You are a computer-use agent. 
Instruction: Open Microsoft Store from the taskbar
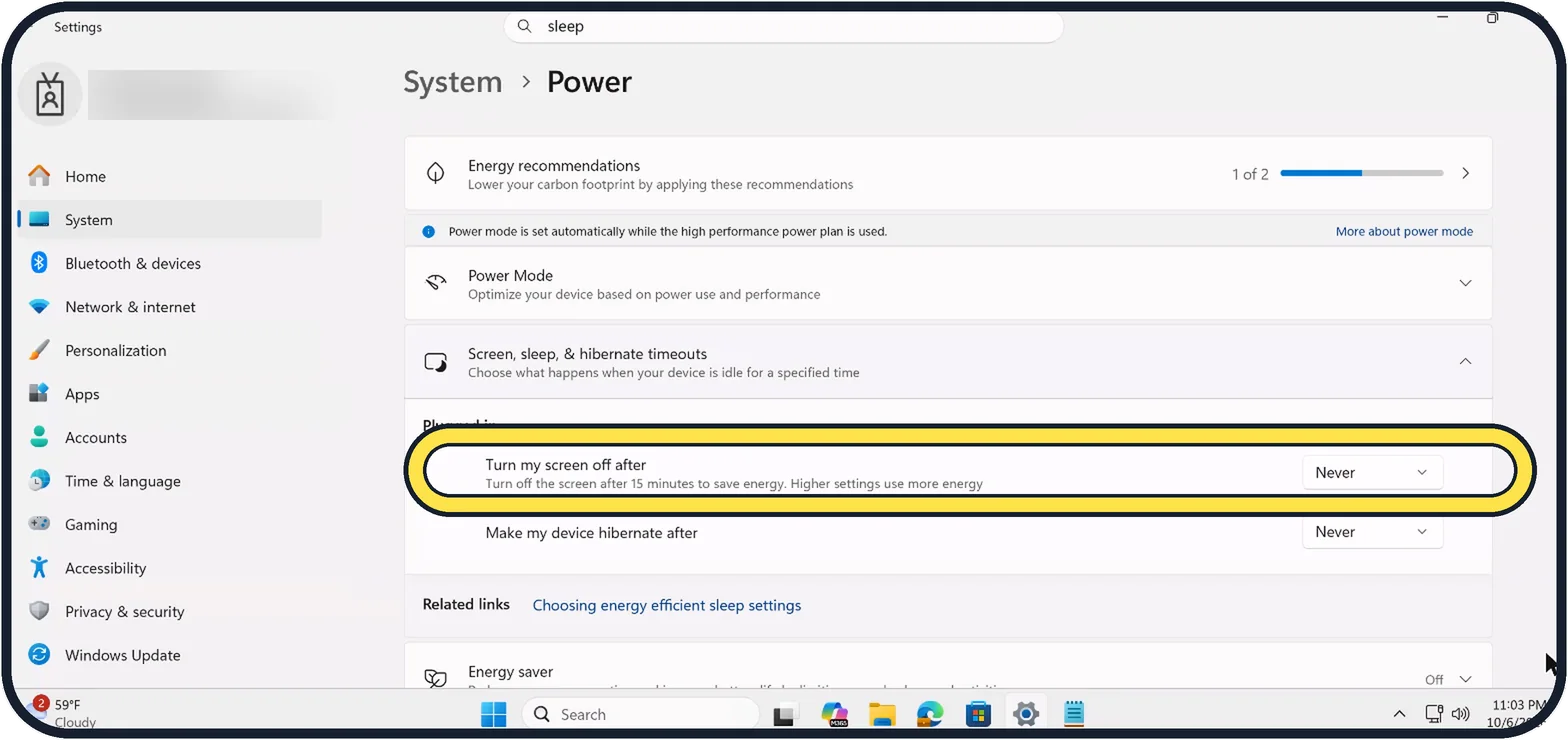tap(978, 714)
